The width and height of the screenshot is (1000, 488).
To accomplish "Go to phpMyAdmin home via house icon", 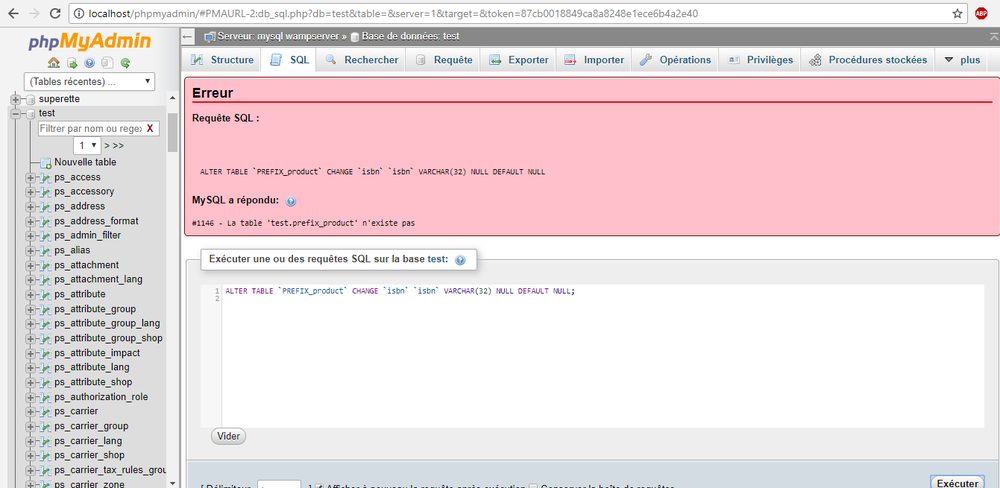I will pyautogui.click(x=54, y=63).
